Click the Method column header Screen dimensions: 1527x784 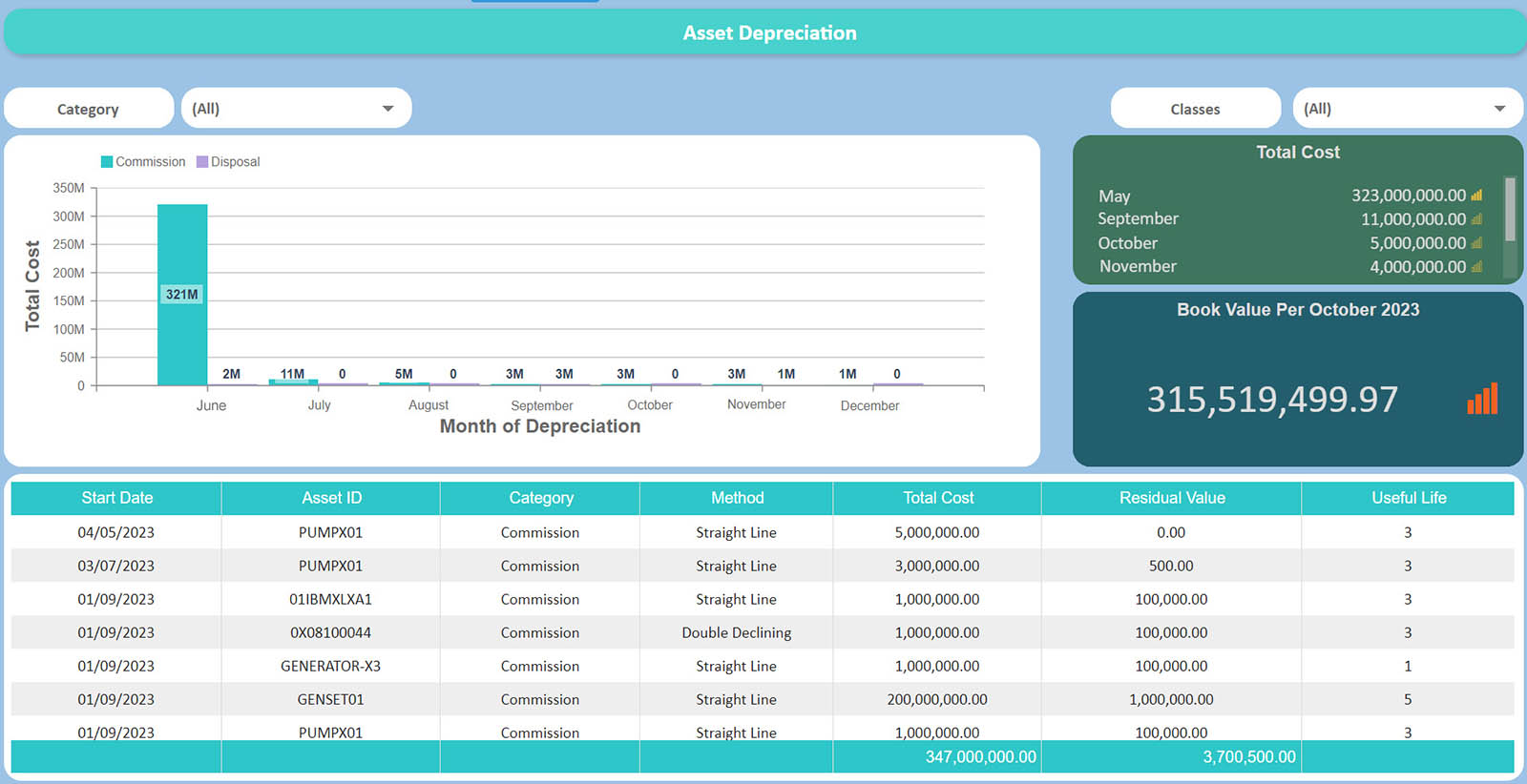(737, 498)
